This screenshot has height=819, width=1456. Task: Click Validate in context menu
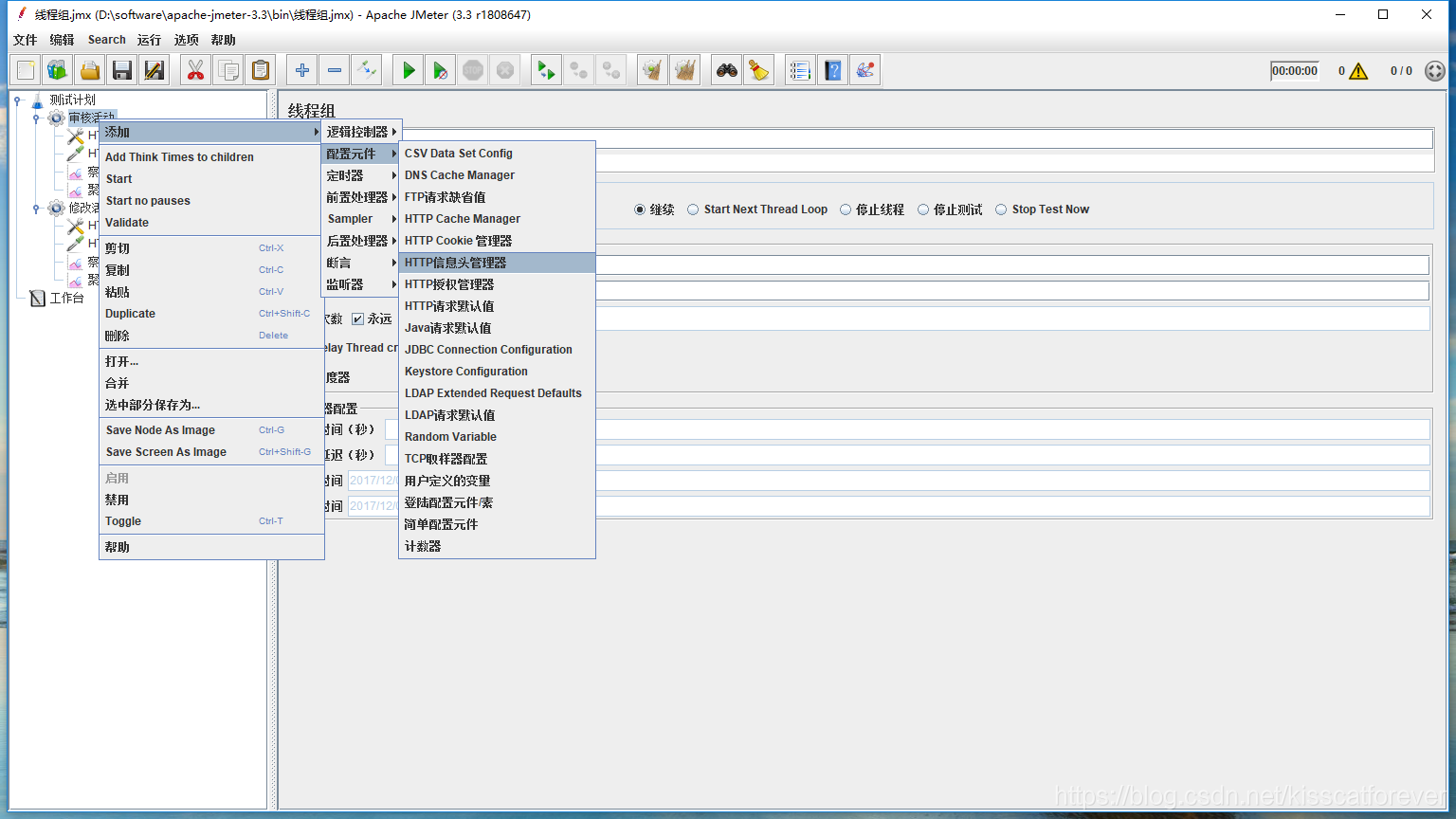point(211,223)
